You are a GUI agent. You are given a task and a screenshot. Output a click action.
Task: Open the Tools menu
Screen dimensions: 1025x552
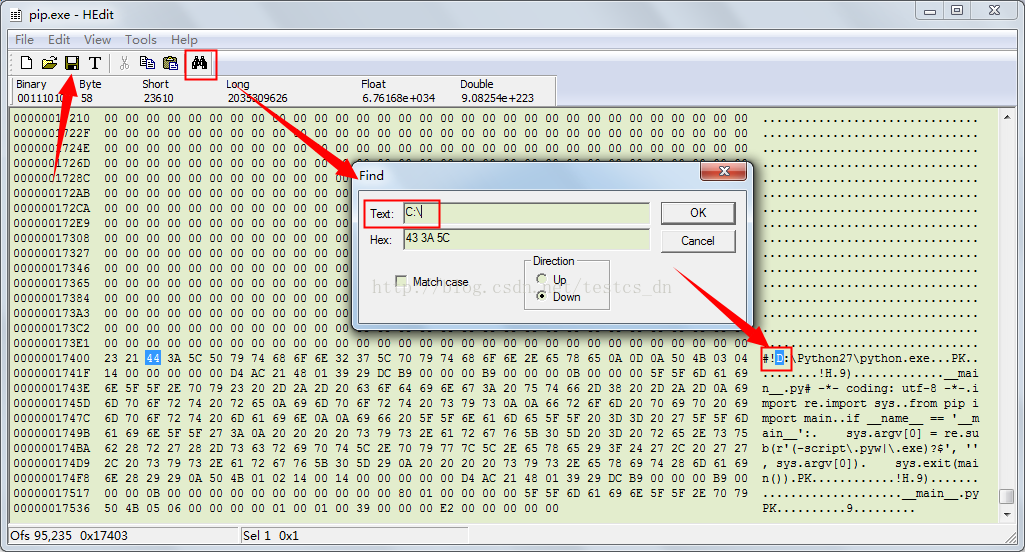pos(140,40)
